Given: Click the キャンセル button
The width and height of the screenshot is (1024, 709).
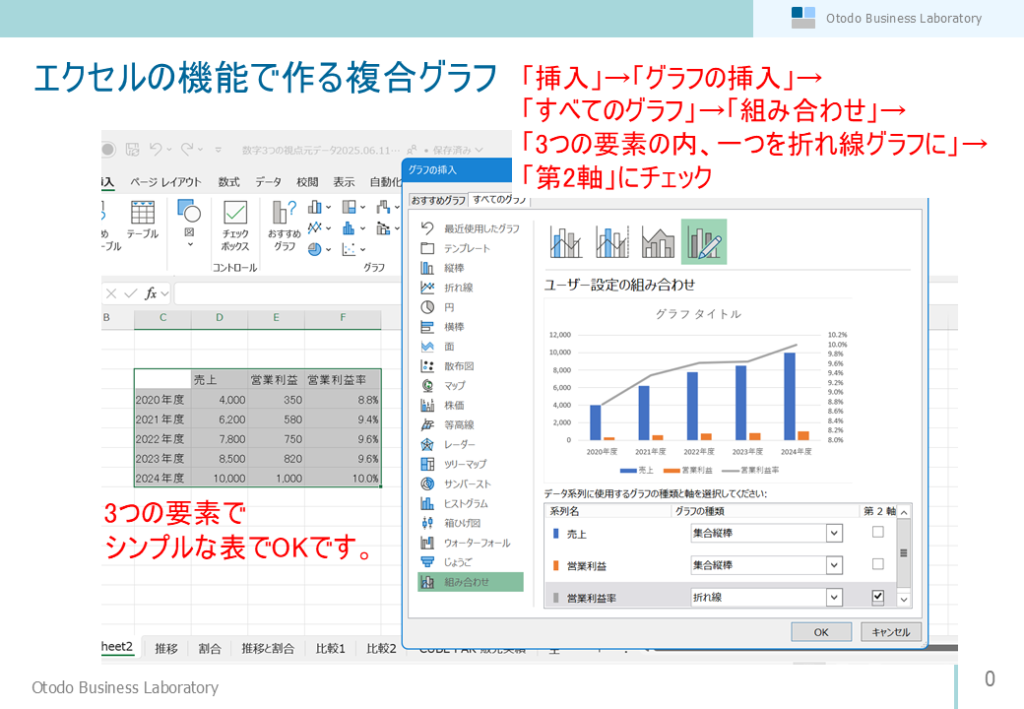Looking at the screenshot, I should point(890,632).
